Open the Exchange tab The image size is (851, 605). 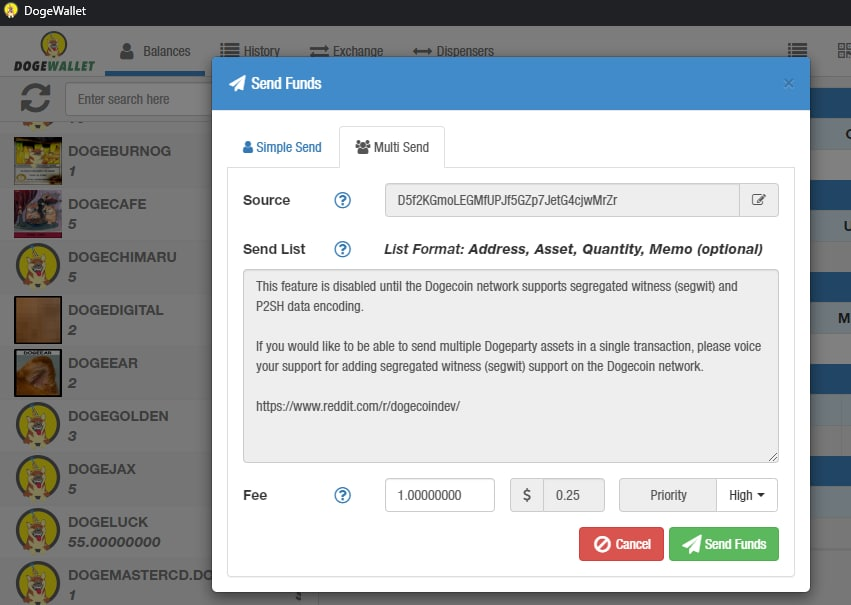click(346, 51)
